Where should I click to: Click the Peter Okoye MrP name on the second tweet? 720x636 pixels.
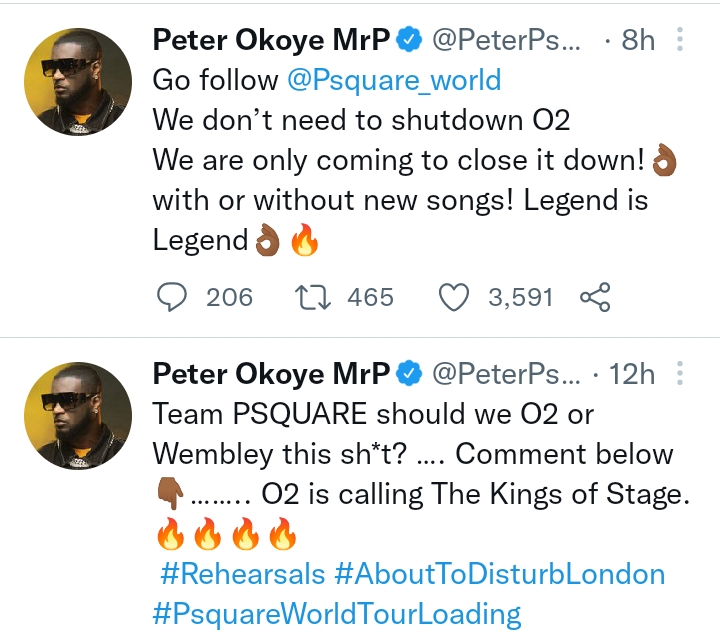point(270,374)
